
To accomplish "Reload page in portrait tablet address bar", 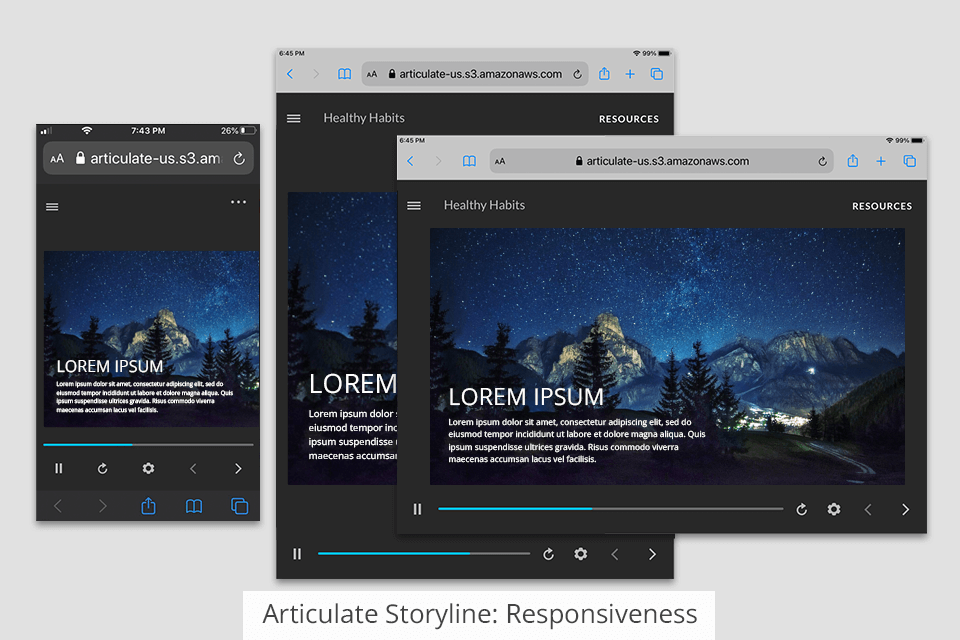I will [x=577, y=74].
